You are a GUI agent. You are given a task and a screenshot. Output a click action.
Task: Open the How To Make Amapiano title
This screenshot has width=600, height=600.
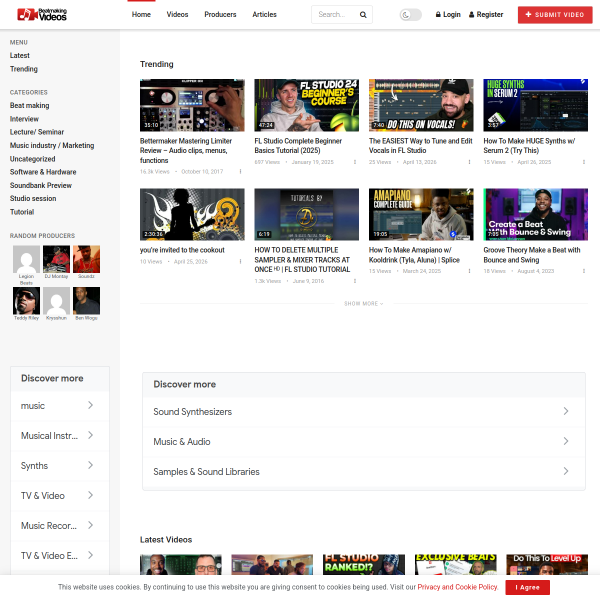[x=414, y=255]
